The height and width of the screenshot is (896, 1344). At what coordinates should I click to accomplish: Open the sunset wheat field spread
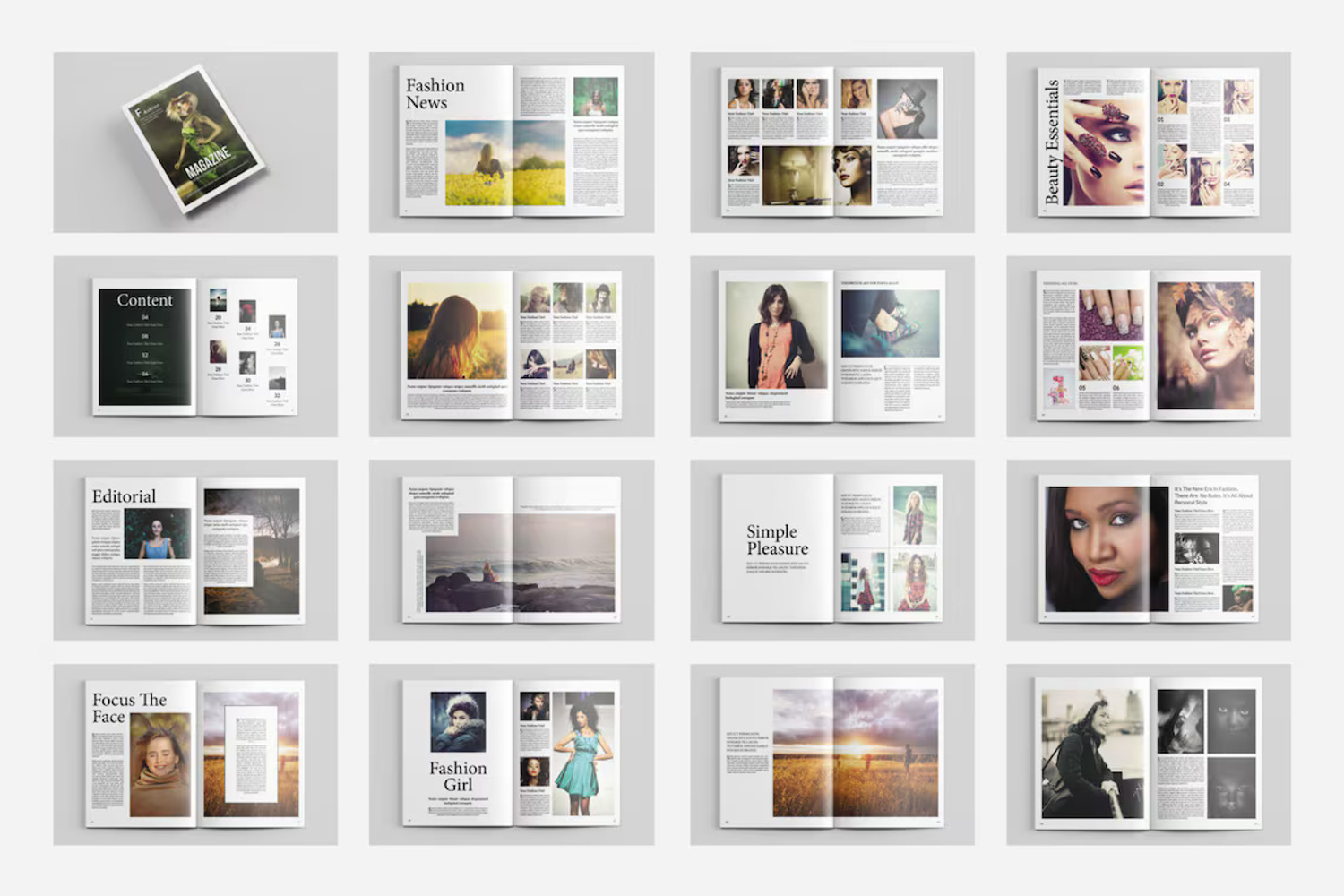tap(832, 754)
